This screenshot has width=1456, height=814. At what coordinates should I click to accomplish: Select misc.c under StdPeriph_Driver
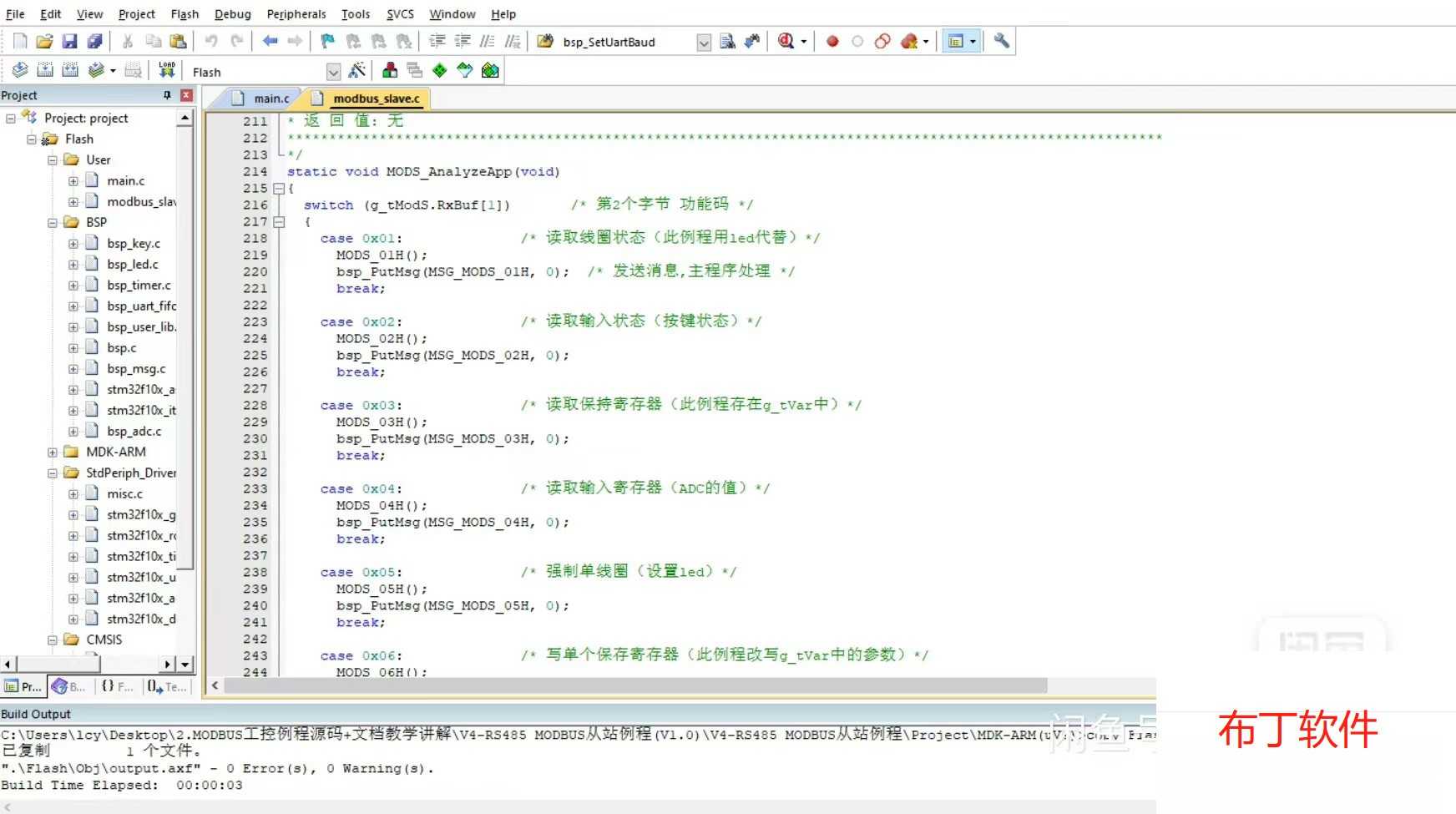(125, 493)
